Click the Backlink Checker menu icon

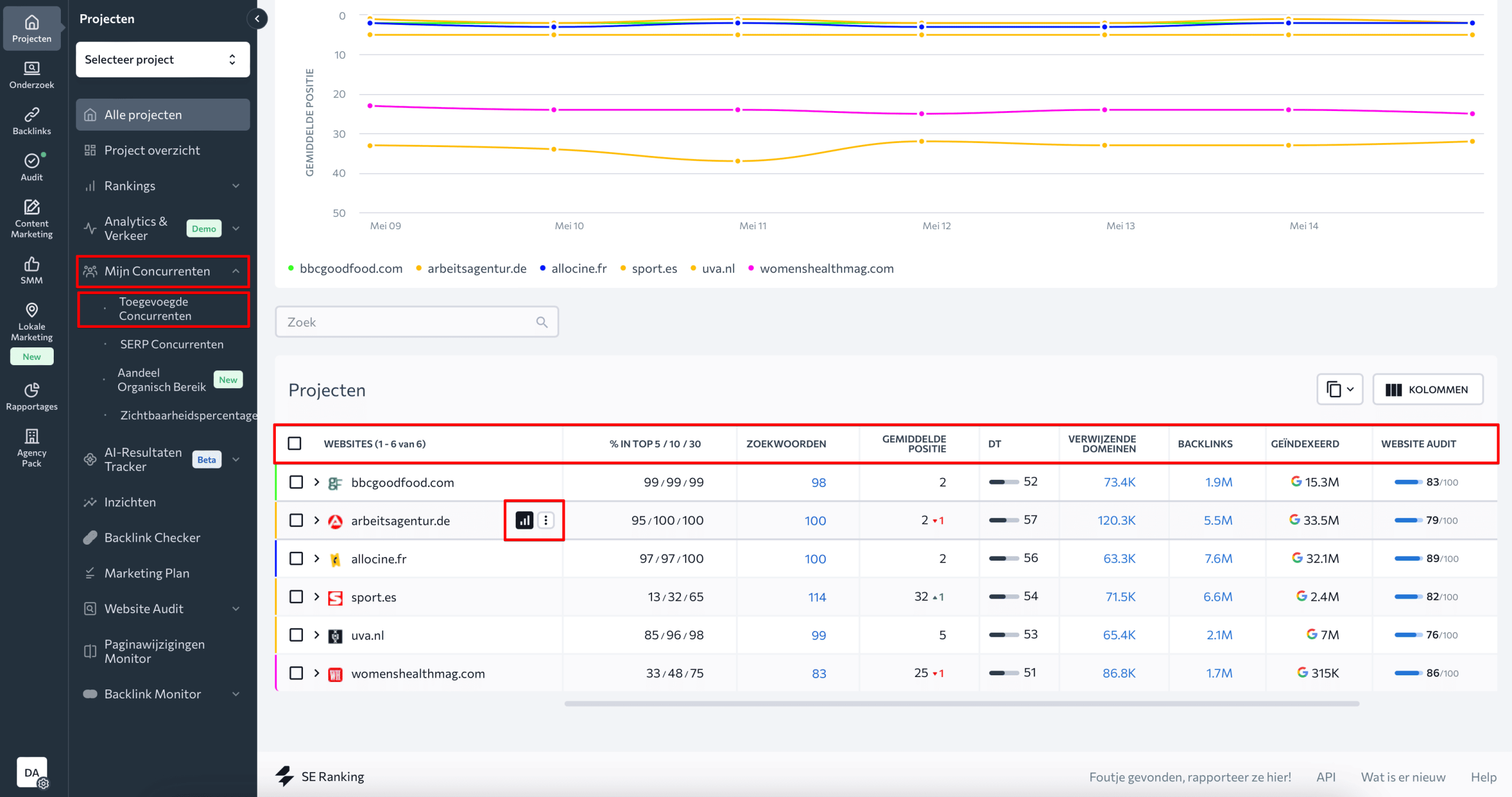(x=90, y=538)
